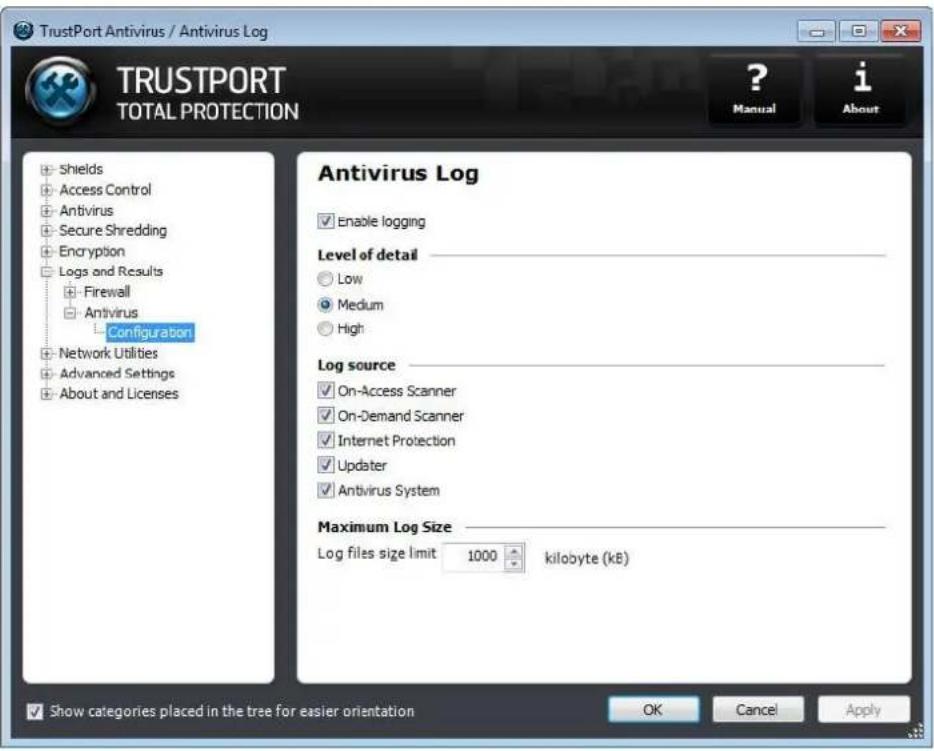Image resolution: width=934 pixels, height=751 pixels.
Task: Click the 'Antivirus Log' heading
Action: pyautogui.click(x=398, y=173)
